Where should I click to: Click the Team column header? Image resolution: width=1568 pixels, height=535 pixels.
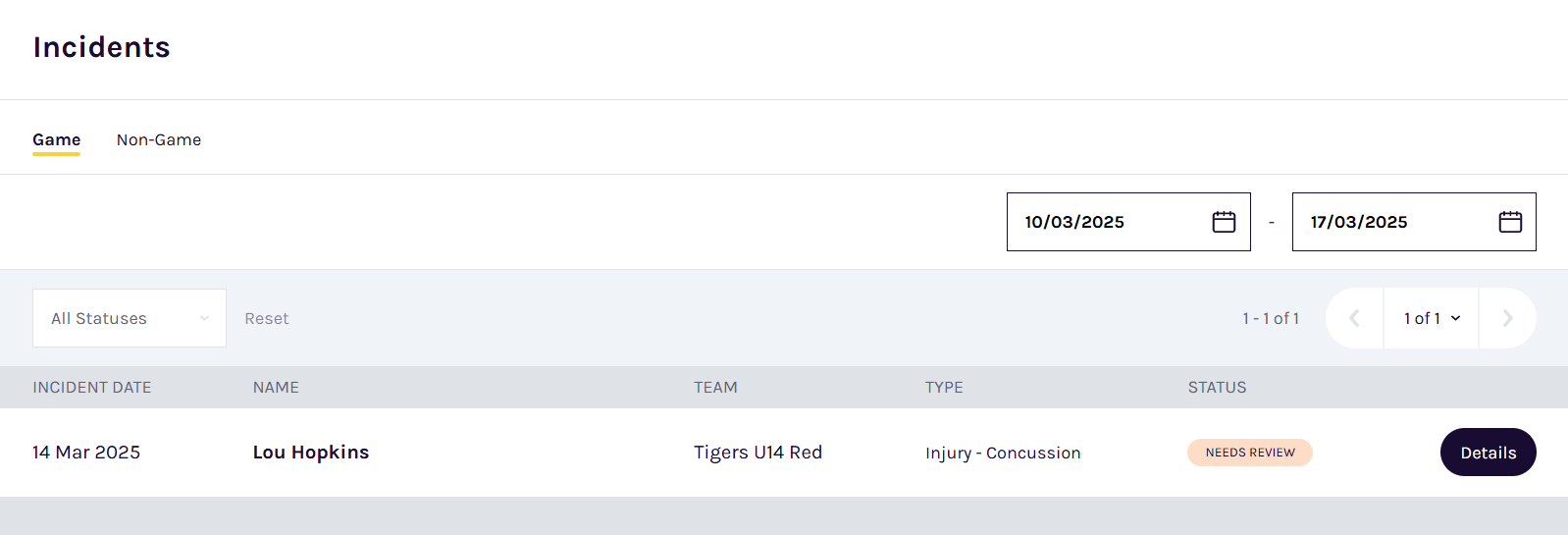[x=715, y=388]
